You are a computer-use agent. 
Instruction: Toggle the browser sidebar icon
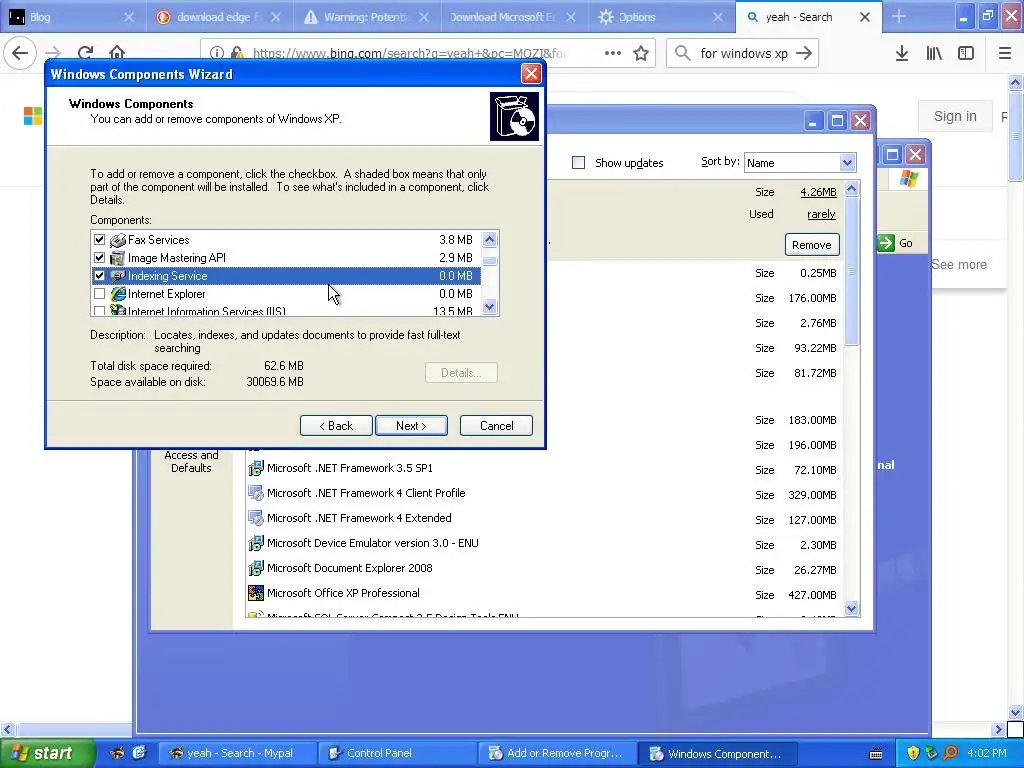(966, 53)
